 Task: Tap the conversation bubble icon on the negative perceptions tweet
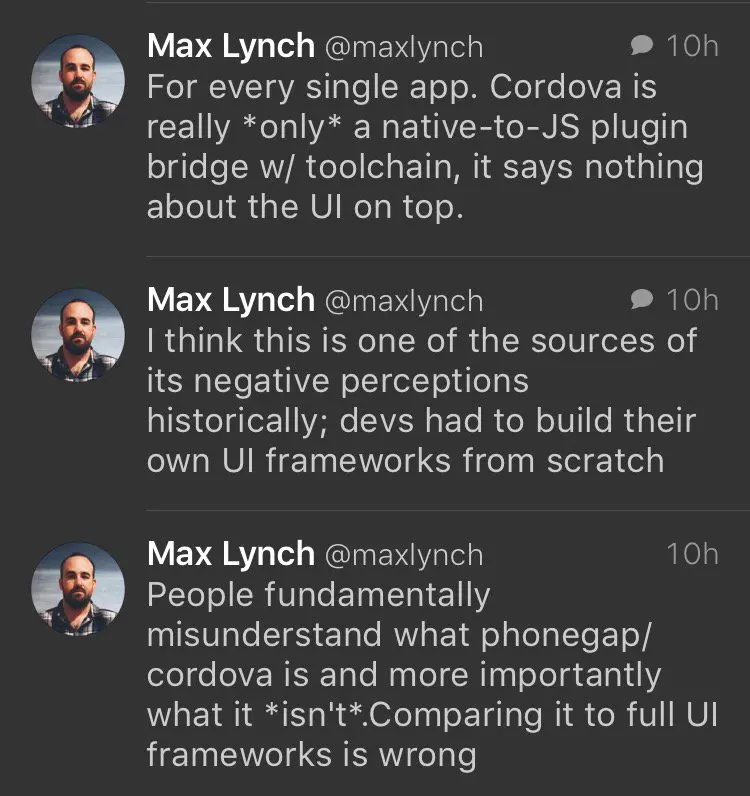[642, 299]
